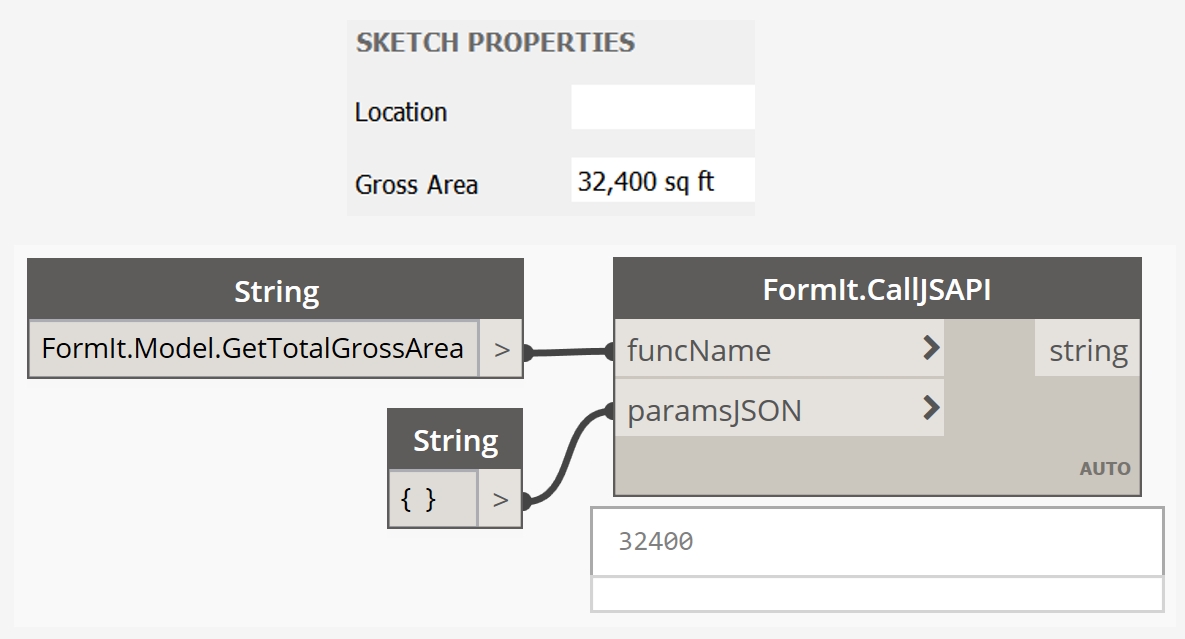1185x639 pixels.
Task: Select the upper String node title bar
Action: click(275, 291)
